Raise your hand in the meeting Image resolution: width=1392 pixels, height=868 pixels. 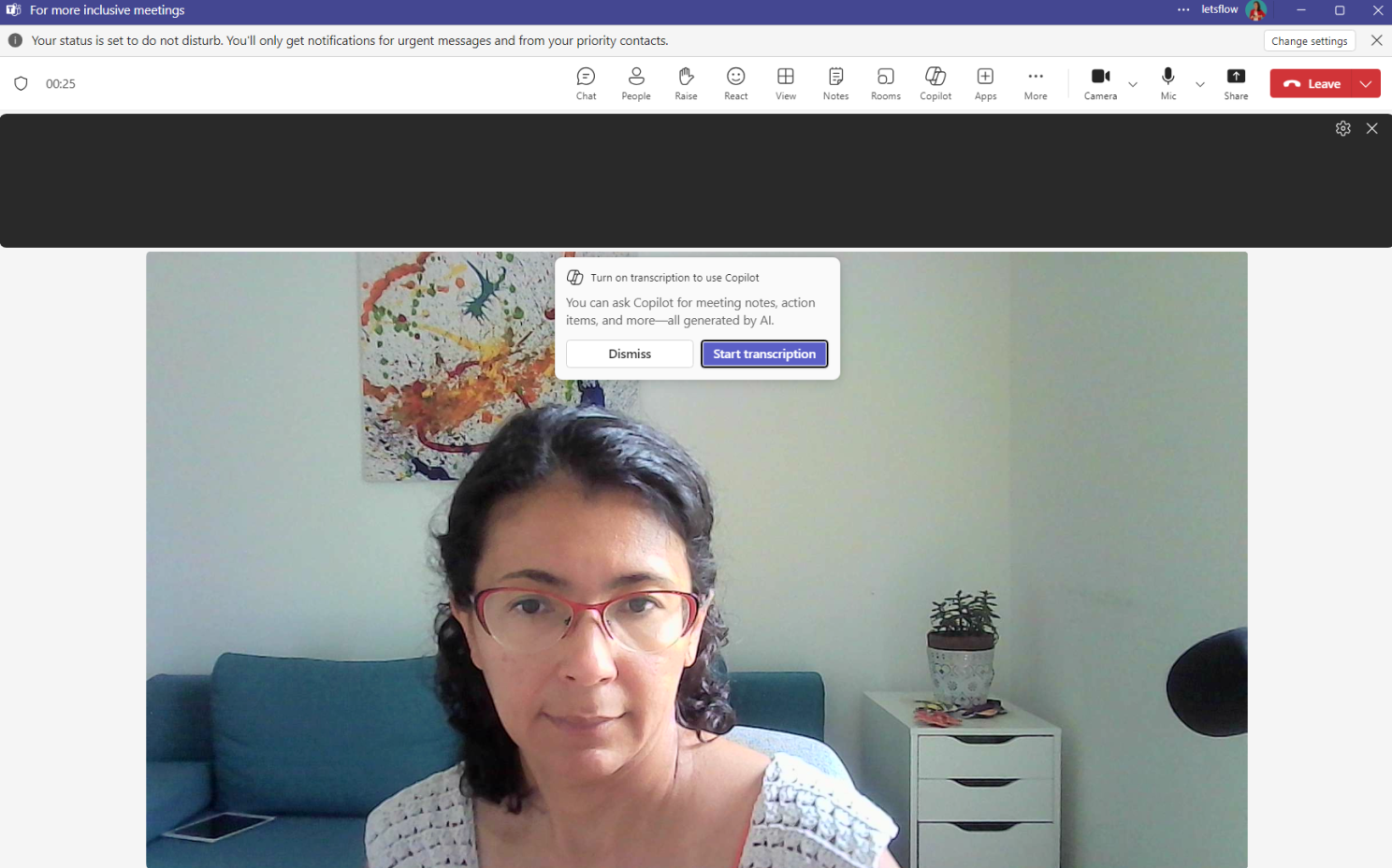click(x=686, y=83)
